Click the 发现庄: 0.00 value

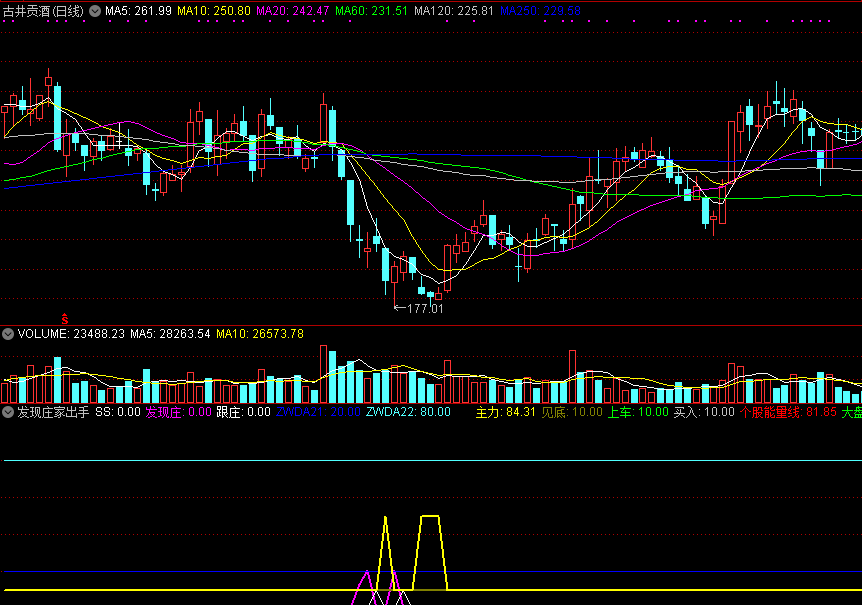(x=178, y=412)
